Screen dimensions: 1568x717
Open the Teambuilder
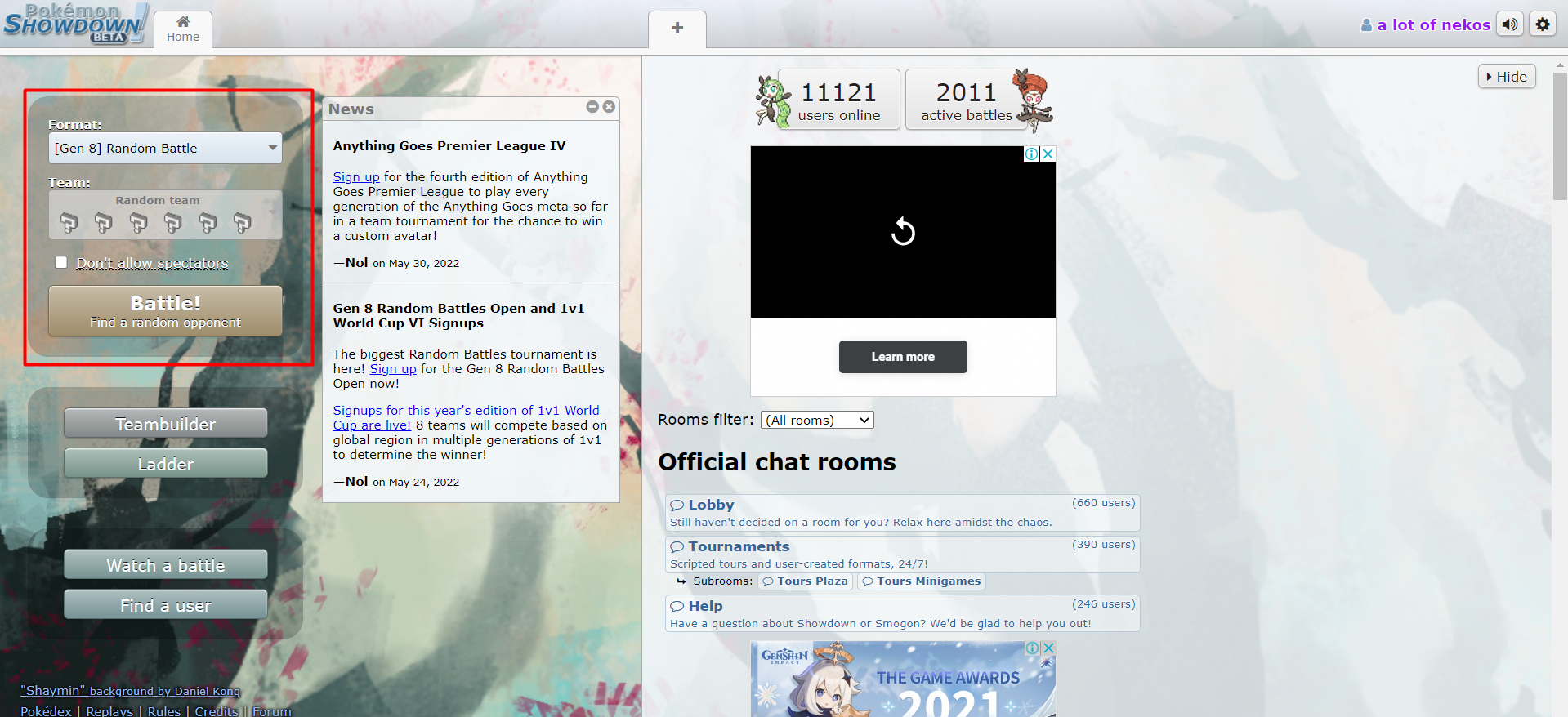click(165, 424)
